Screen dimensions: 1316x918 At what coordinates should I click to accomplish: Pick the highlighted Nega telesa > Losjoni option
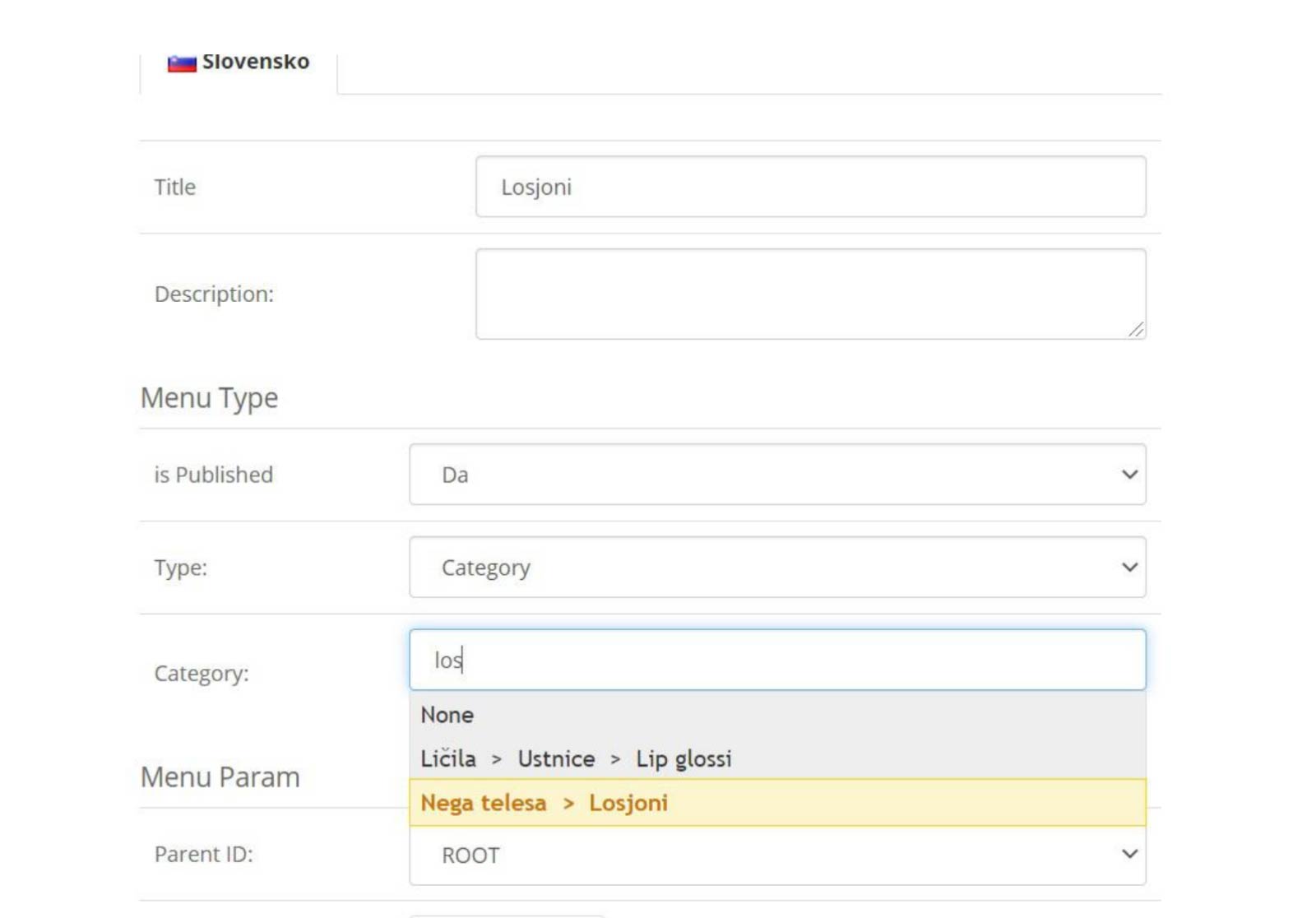544,803
